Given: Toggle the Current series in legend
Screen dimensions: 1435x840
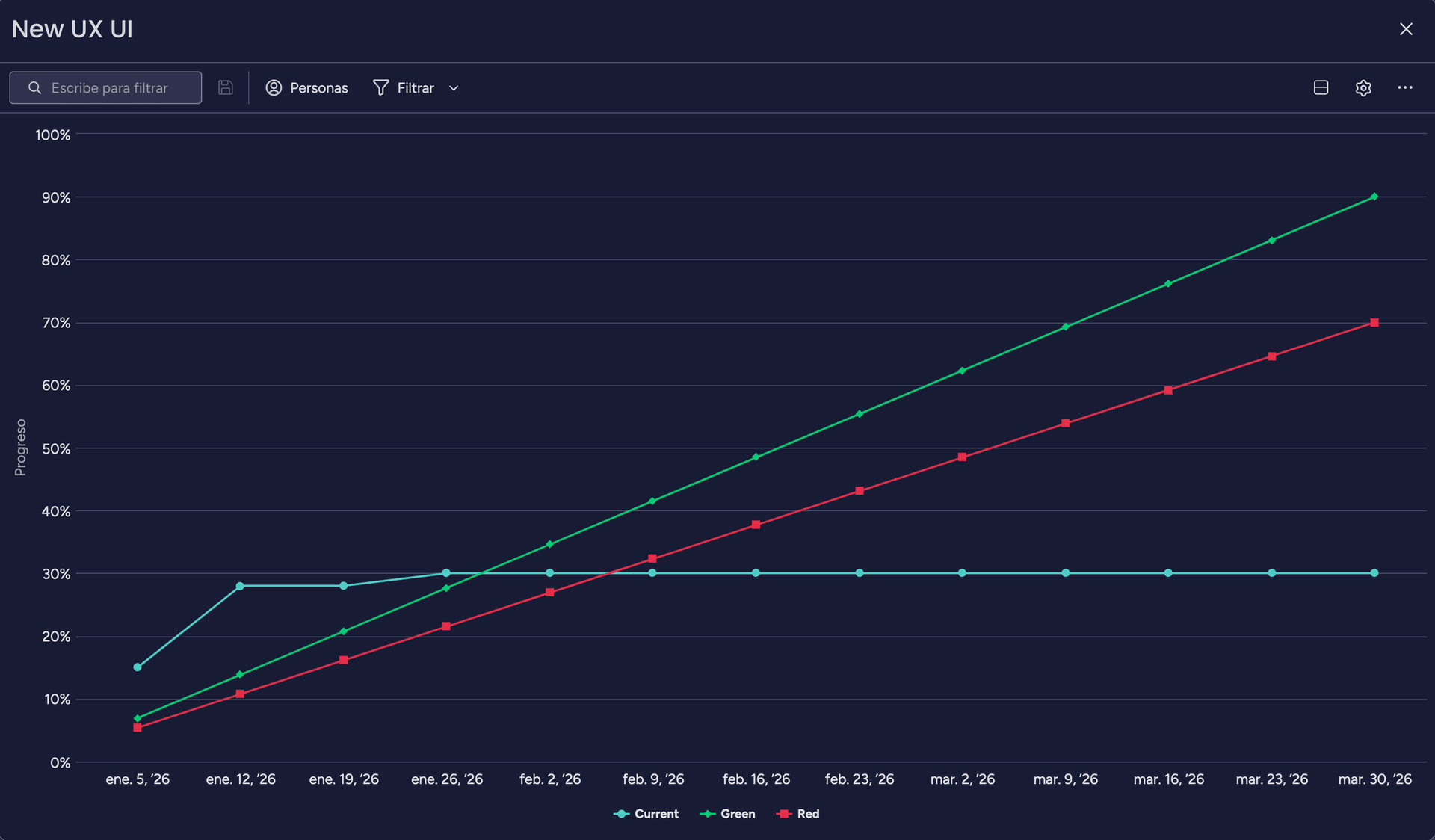Looking at the screenshot, I should pos(646,814).
